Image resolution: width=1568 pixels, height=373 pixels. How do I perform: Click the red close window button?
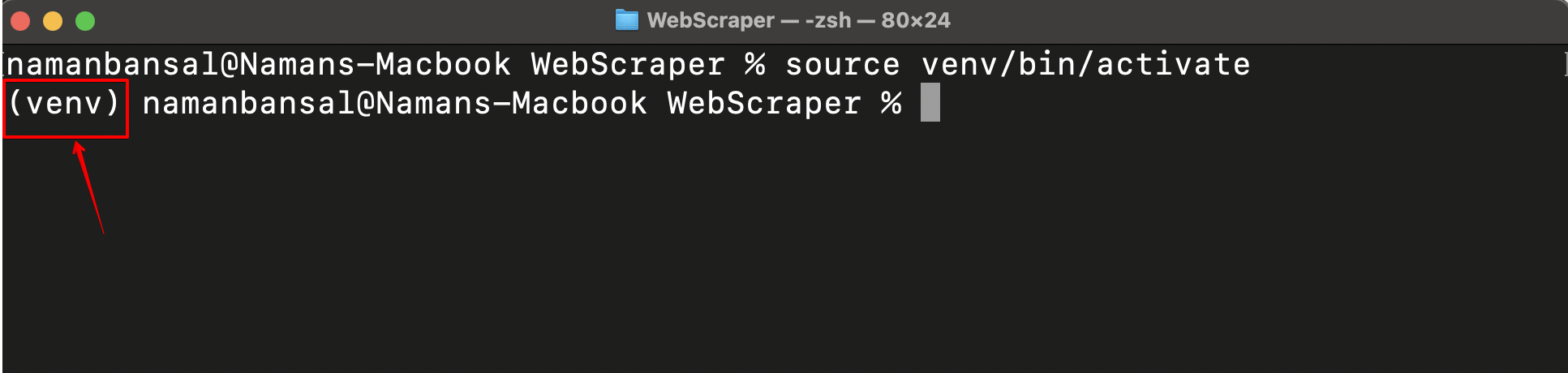pos(20,21)
